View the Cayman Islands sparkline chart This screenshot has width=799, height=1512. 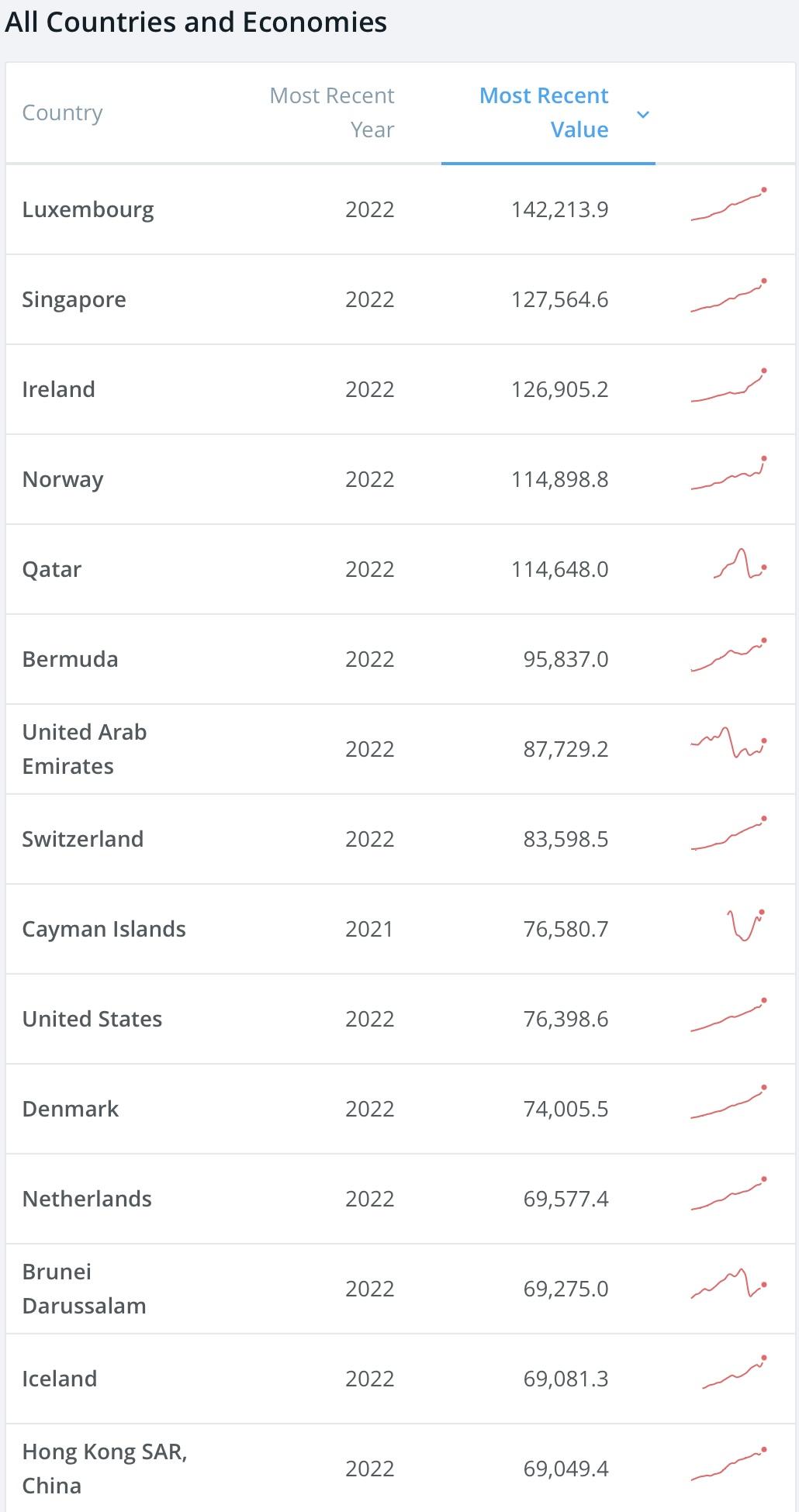[x=745, y=926]
